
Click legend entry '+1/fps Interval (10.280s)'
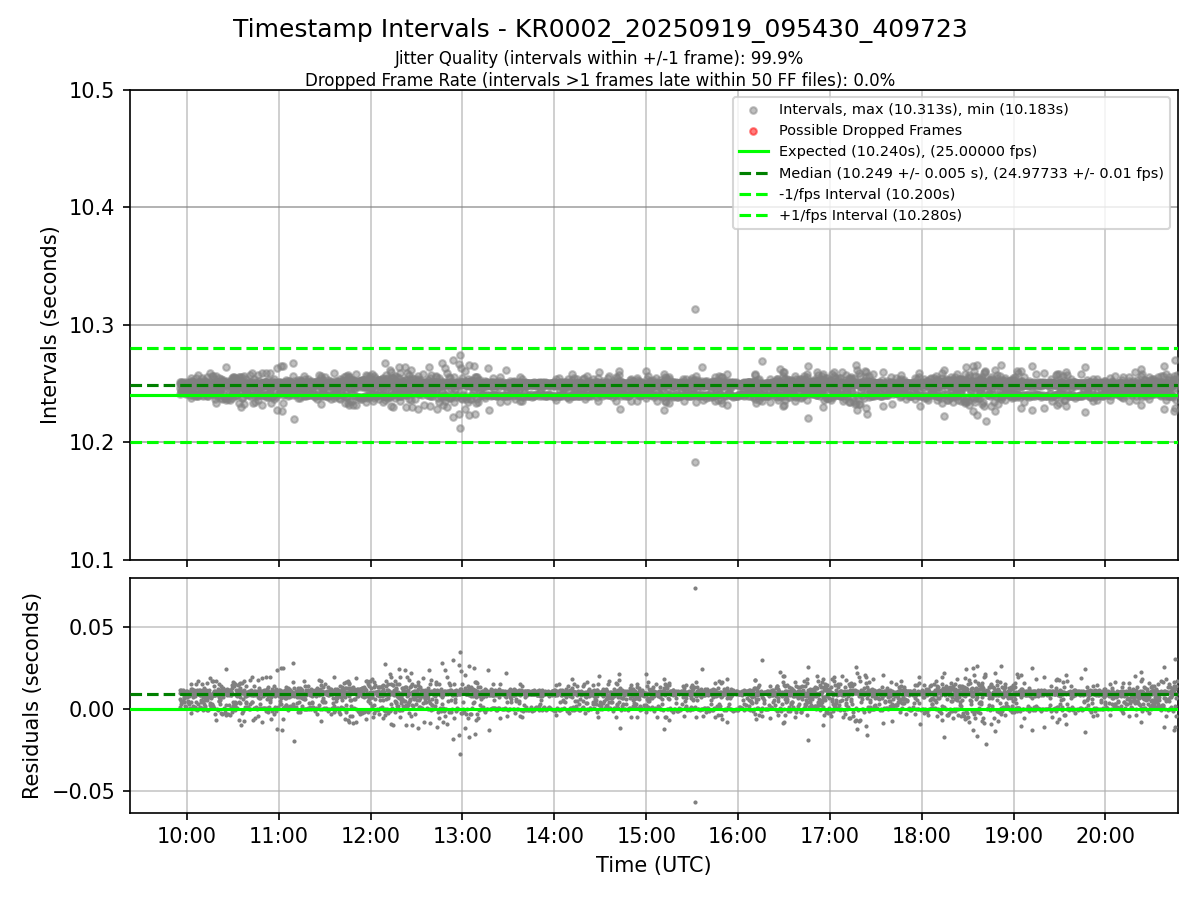click(x=870, y=214)
